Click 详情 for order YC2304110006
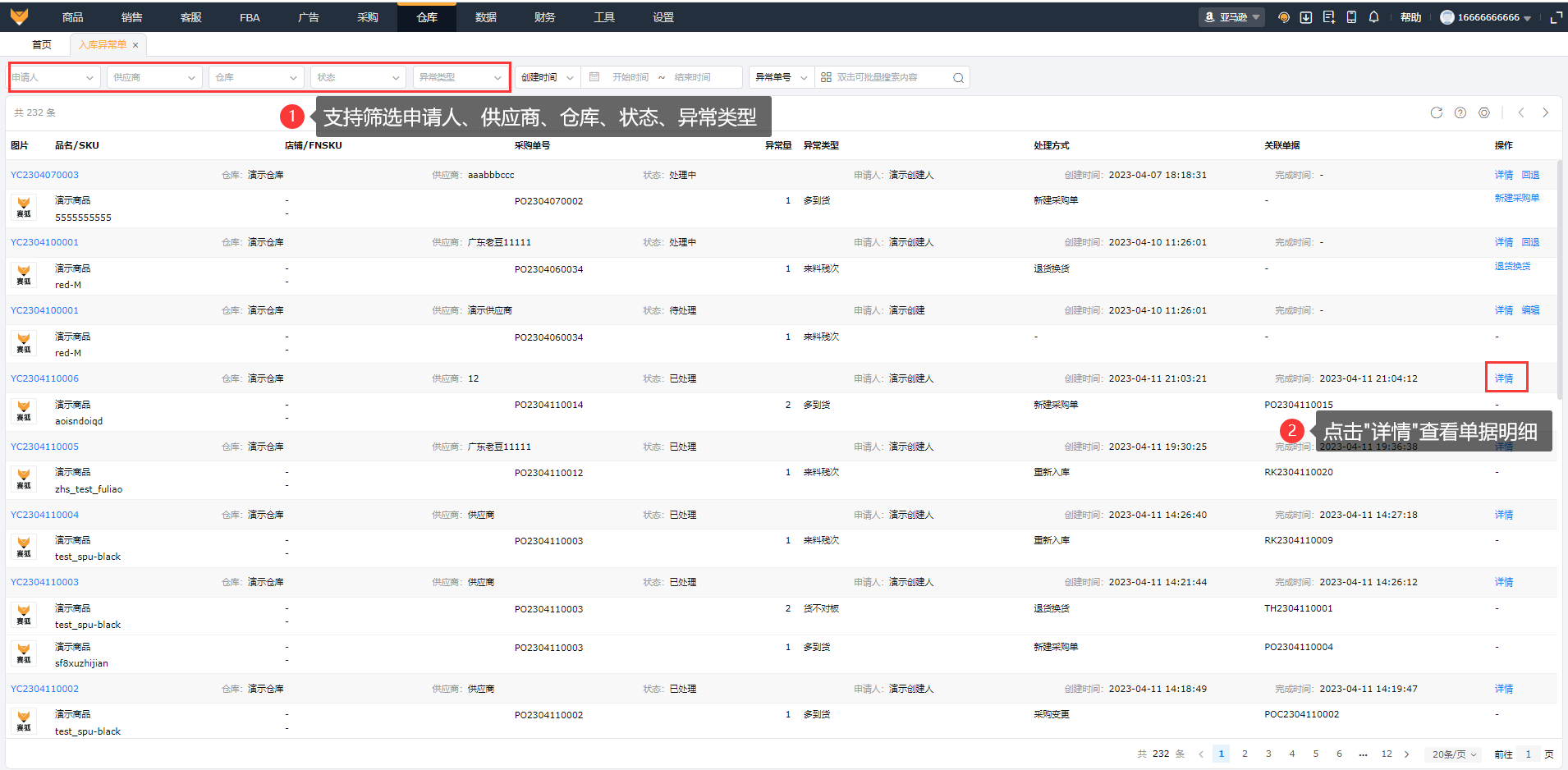This screenshot has height=770, width=1568. (1504, 378)
